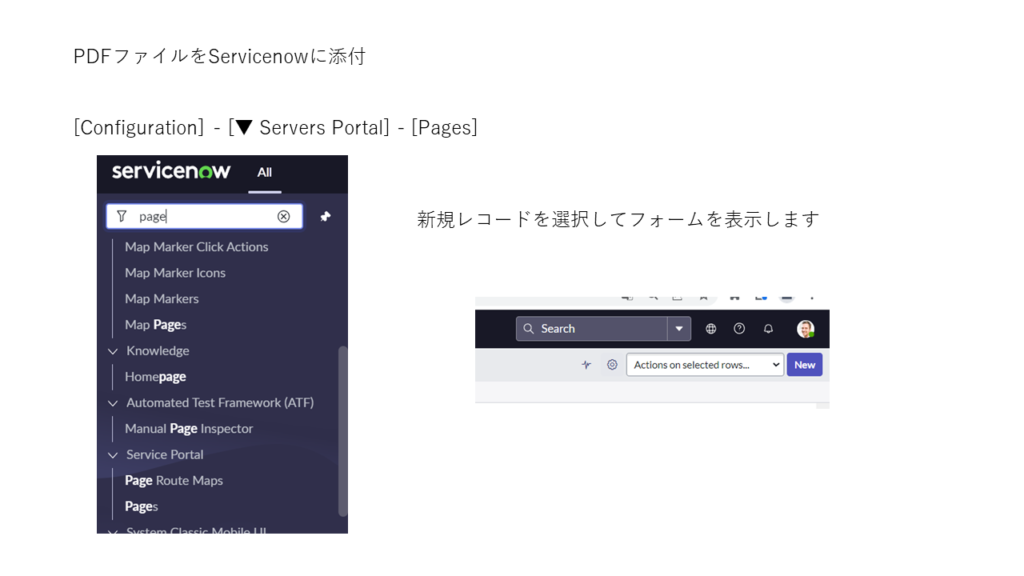Select Page Route Maps module
Screen dimensions: 1024x576
173,480
